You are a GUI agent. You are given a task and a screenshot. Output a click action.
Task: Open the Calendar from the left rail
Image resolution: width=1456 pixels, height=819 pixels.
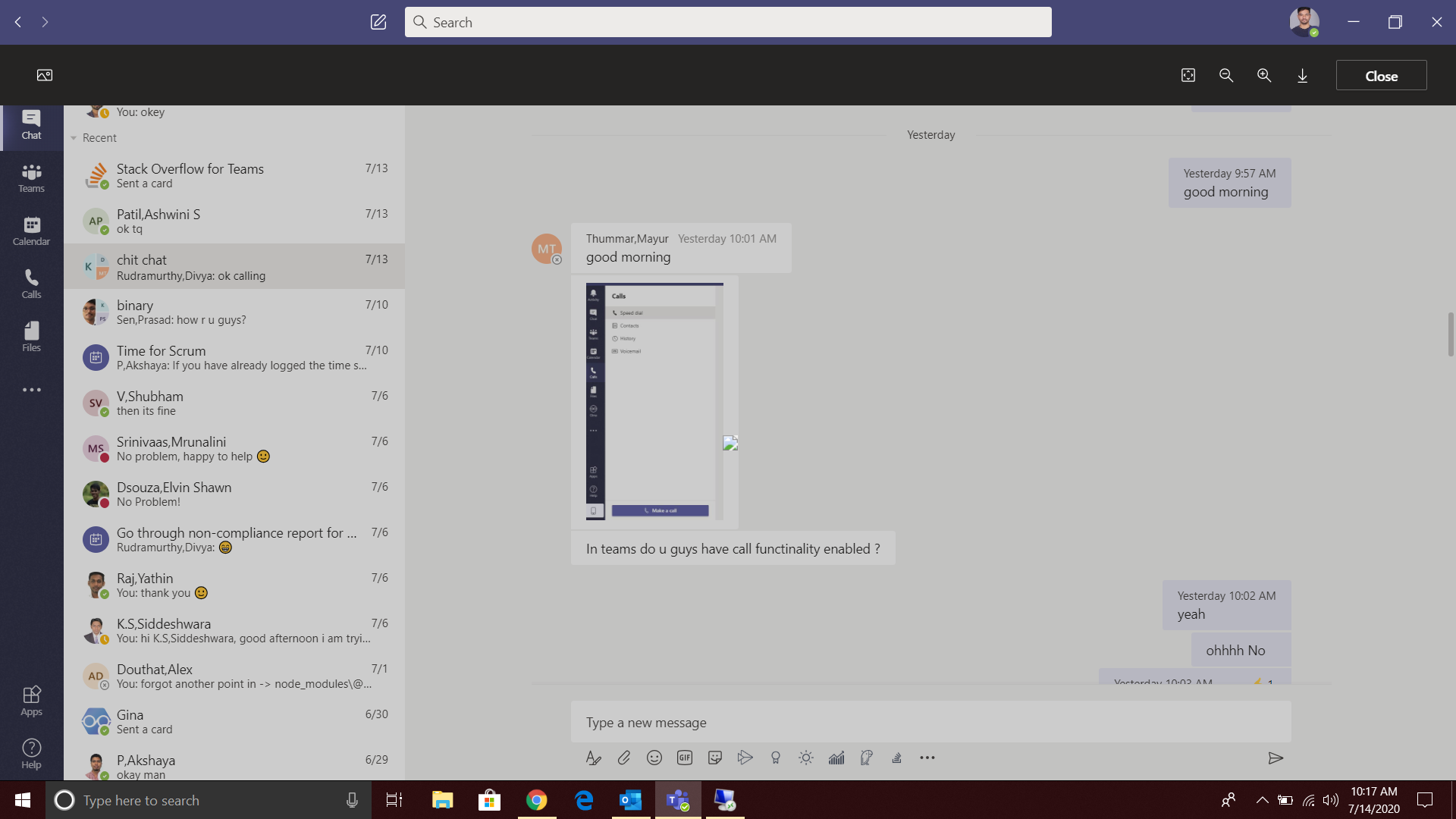pos(31,230)
